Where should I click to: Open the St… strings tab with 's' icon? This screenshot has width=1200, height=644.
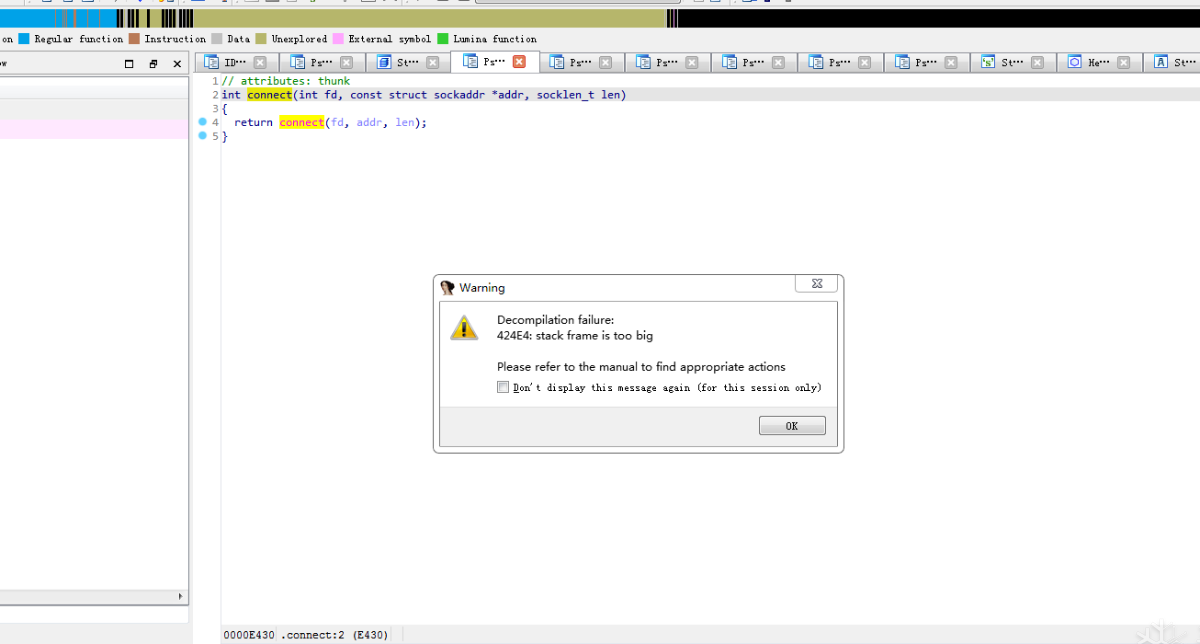(1012, 62)
